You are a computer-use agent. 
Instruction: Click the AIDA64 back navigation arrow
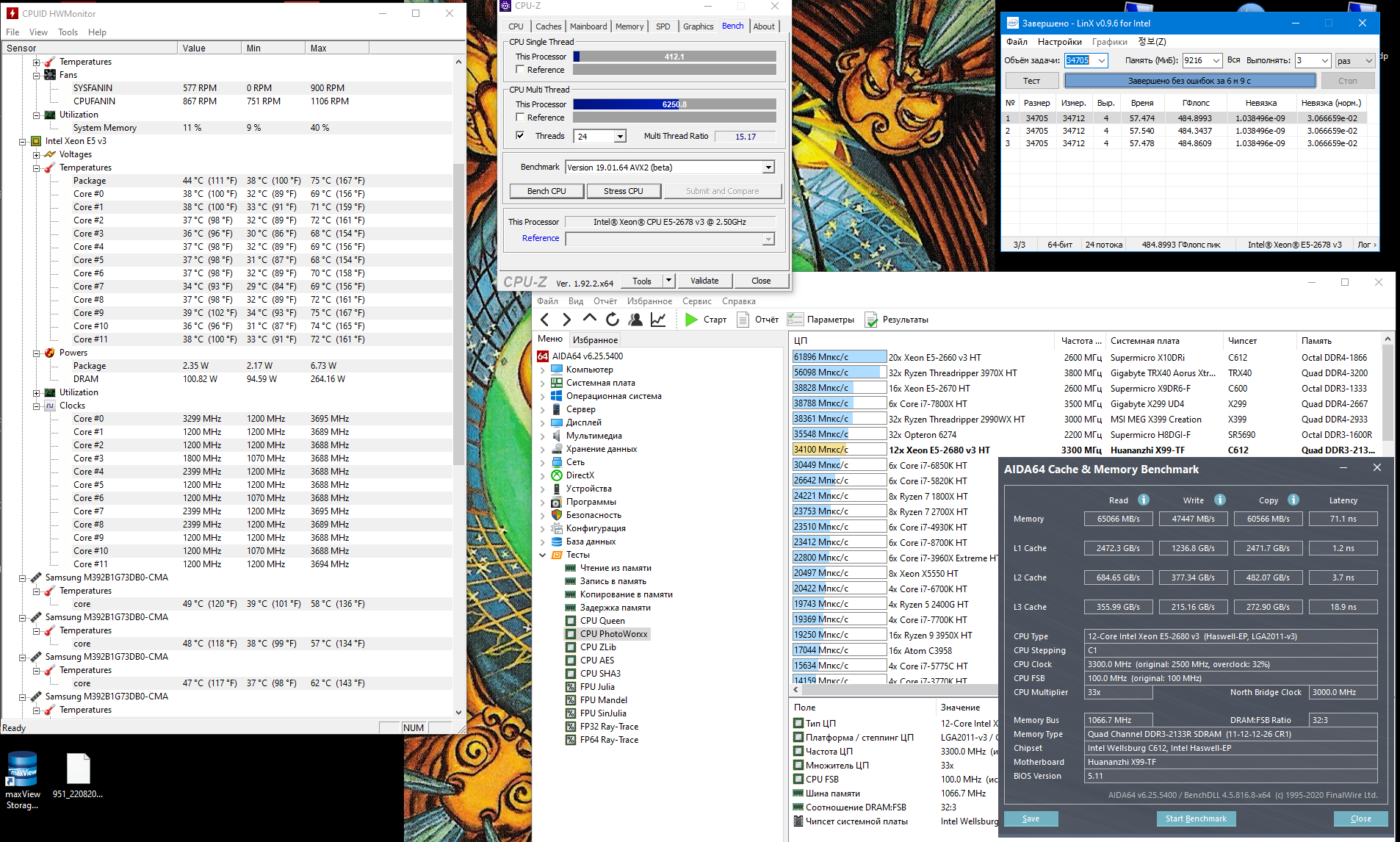[x=544, y=320]
